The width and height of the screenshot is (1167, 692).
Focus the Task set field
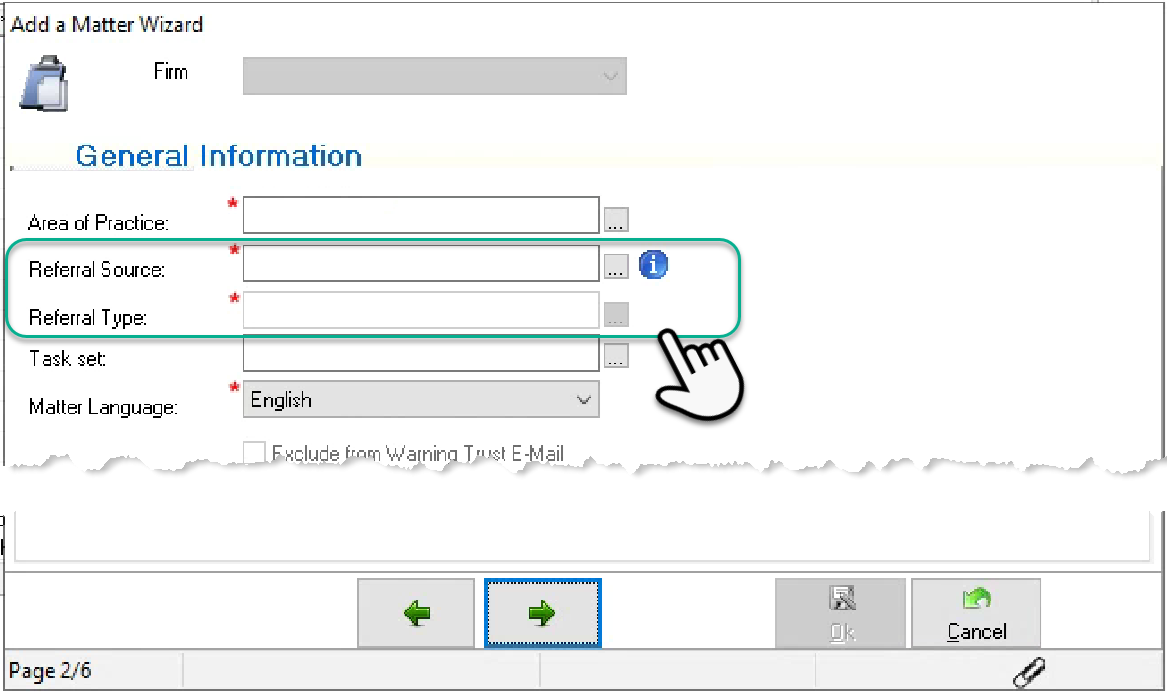pos(421,353)
